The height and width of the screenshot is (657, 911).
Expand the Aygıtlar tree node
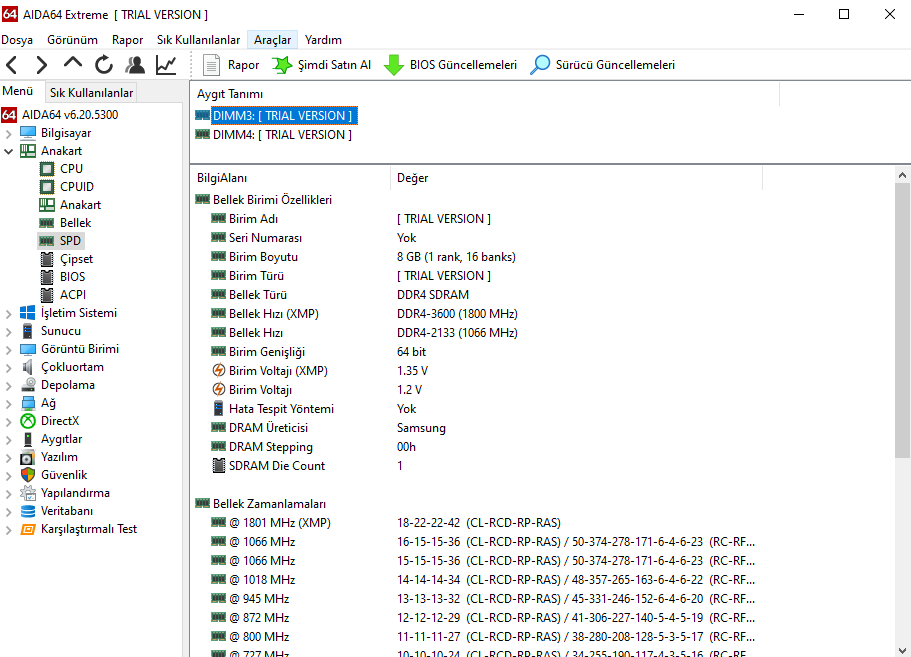point(8,440)
